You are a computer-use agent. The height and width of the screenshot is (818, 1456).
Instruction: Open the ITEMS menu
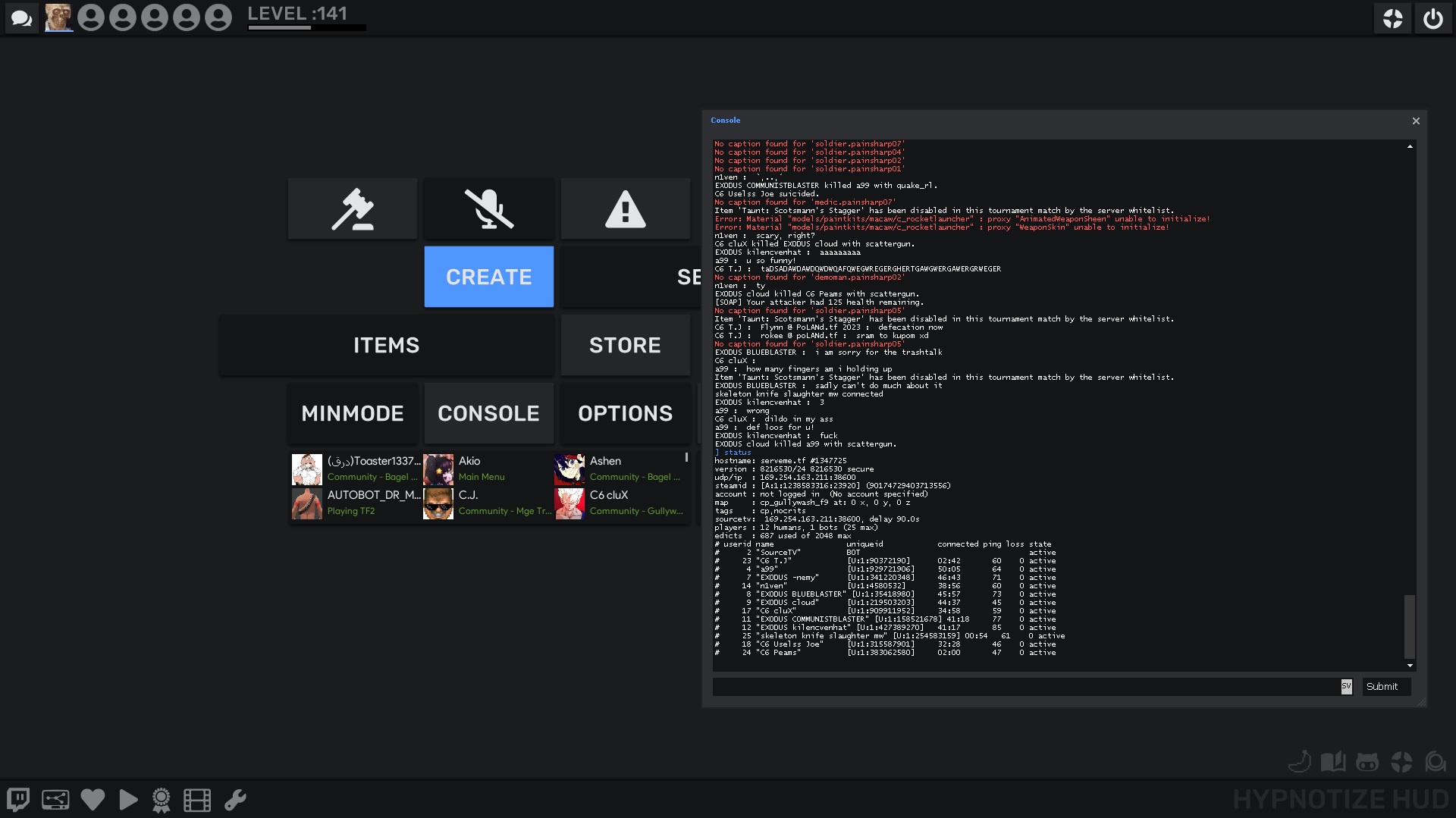[386, 345]
